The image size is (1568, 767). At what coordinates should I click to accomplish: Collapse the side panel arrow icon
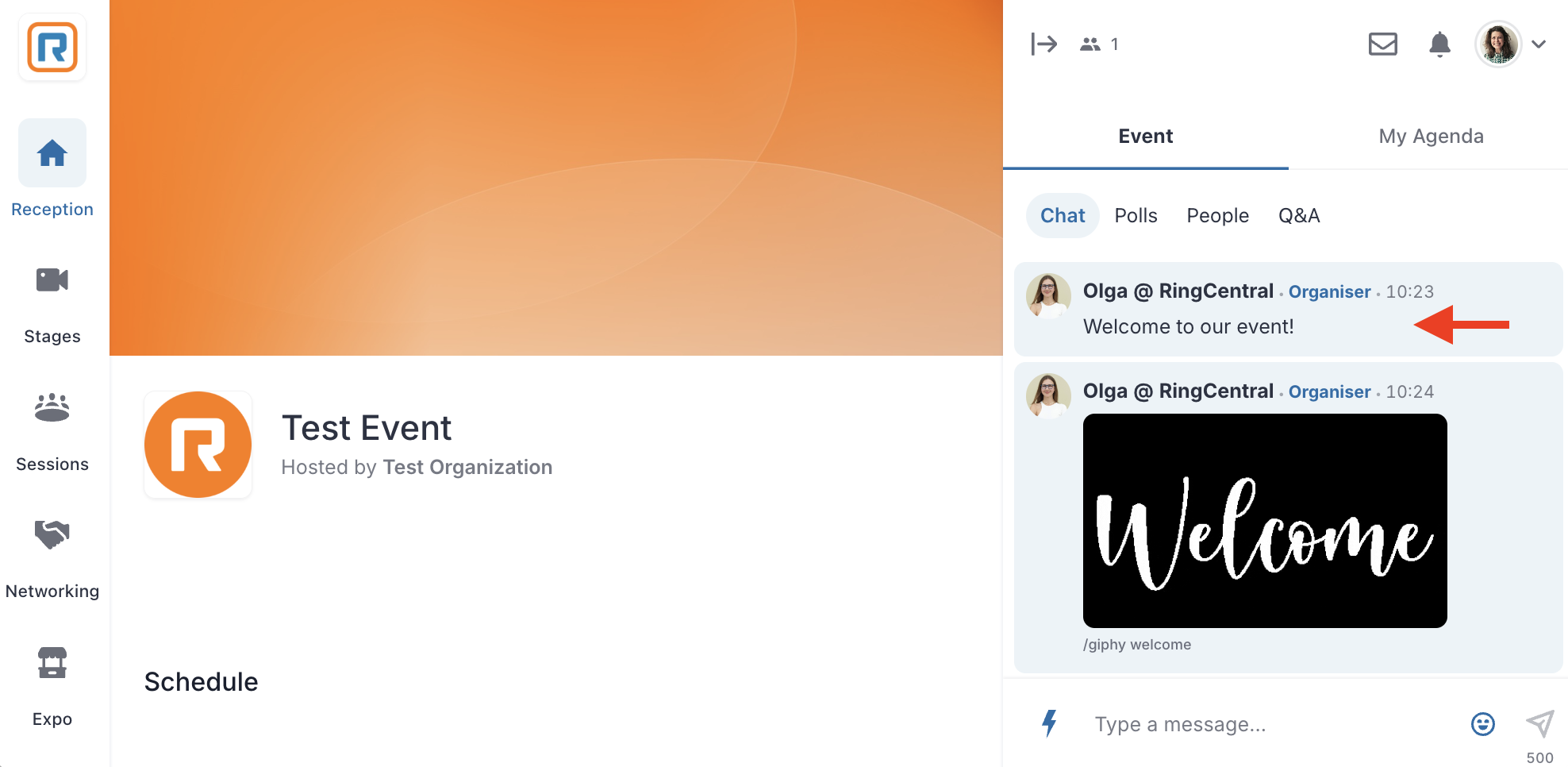pyautogui.click(x=1043, y=44)
